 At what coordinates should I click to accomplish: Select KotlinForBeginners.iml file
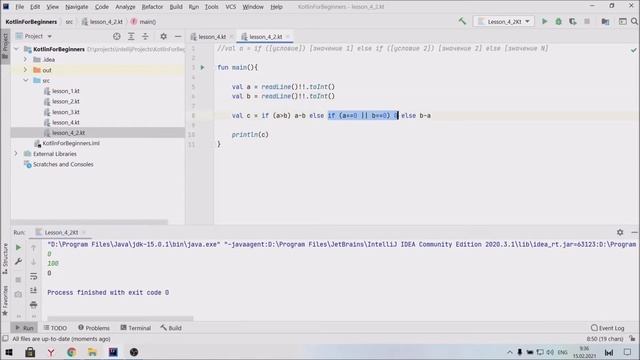tap(71, 143)
